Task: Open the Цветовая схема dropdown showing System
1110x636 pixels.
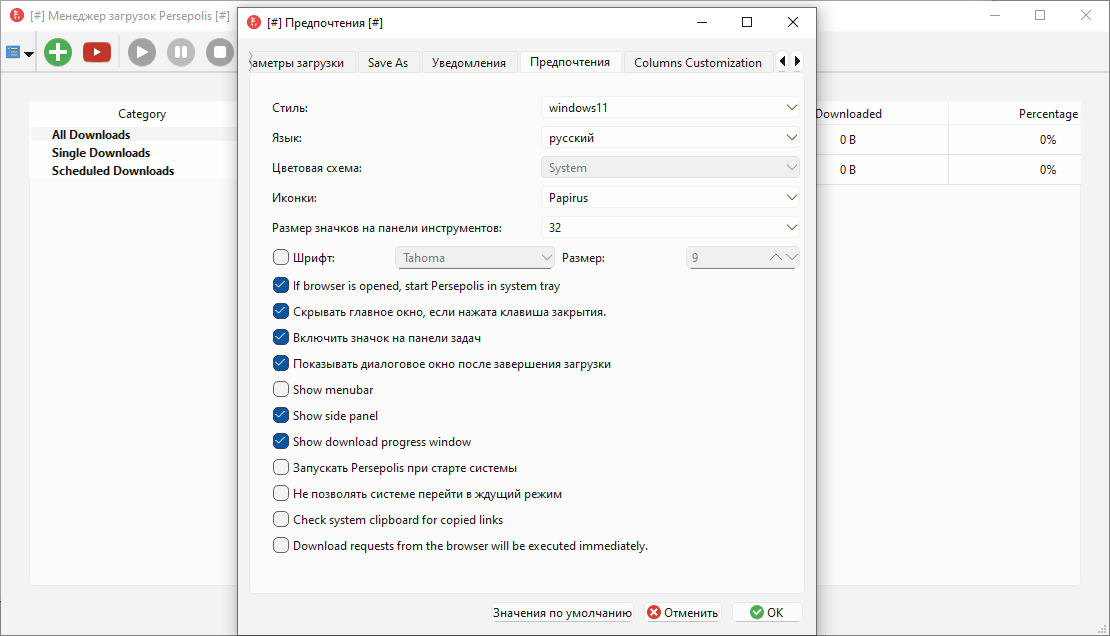Action: [x=670, y=168]
